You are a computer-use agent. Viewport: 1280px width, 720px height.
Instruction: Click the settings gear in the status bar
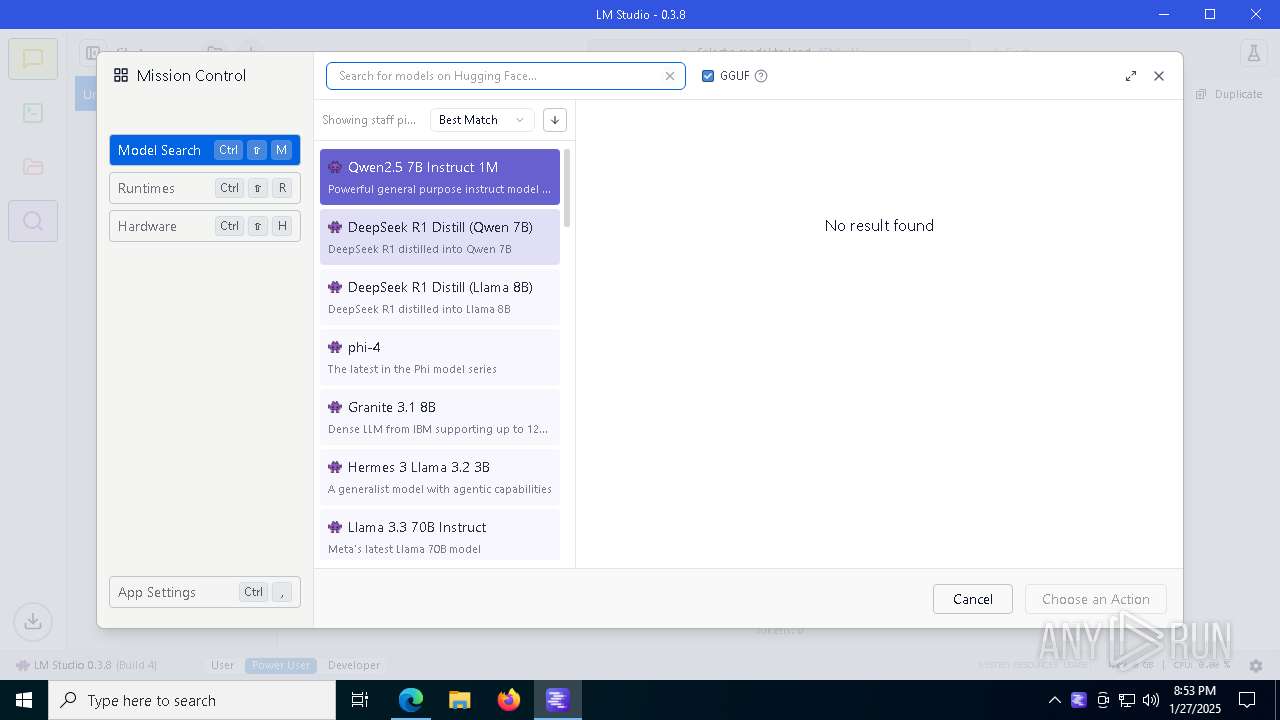point(1256,665)
